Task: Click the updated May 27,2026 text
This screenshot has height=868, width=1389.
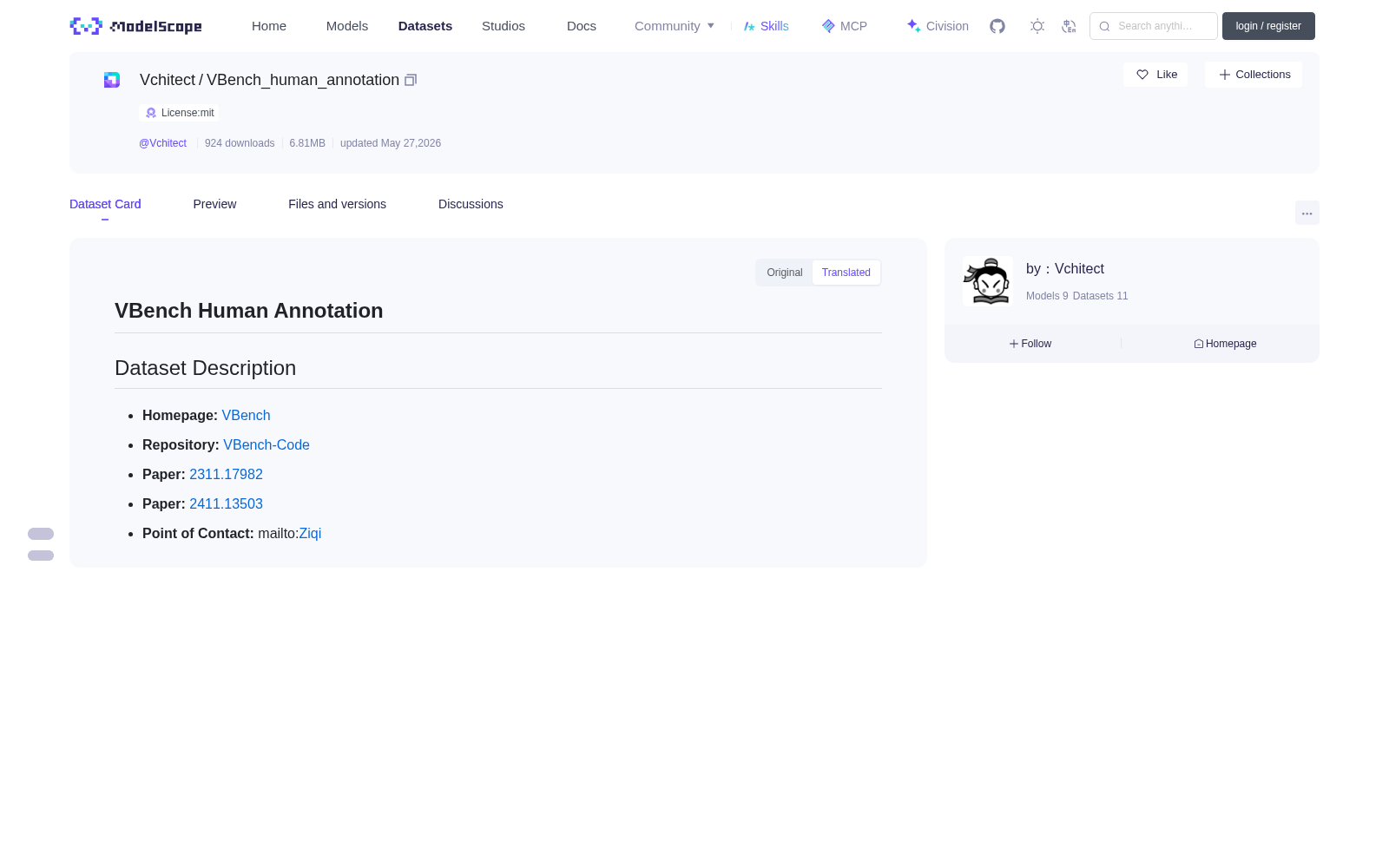Action: pyautogui.click(x=391, y=143)
